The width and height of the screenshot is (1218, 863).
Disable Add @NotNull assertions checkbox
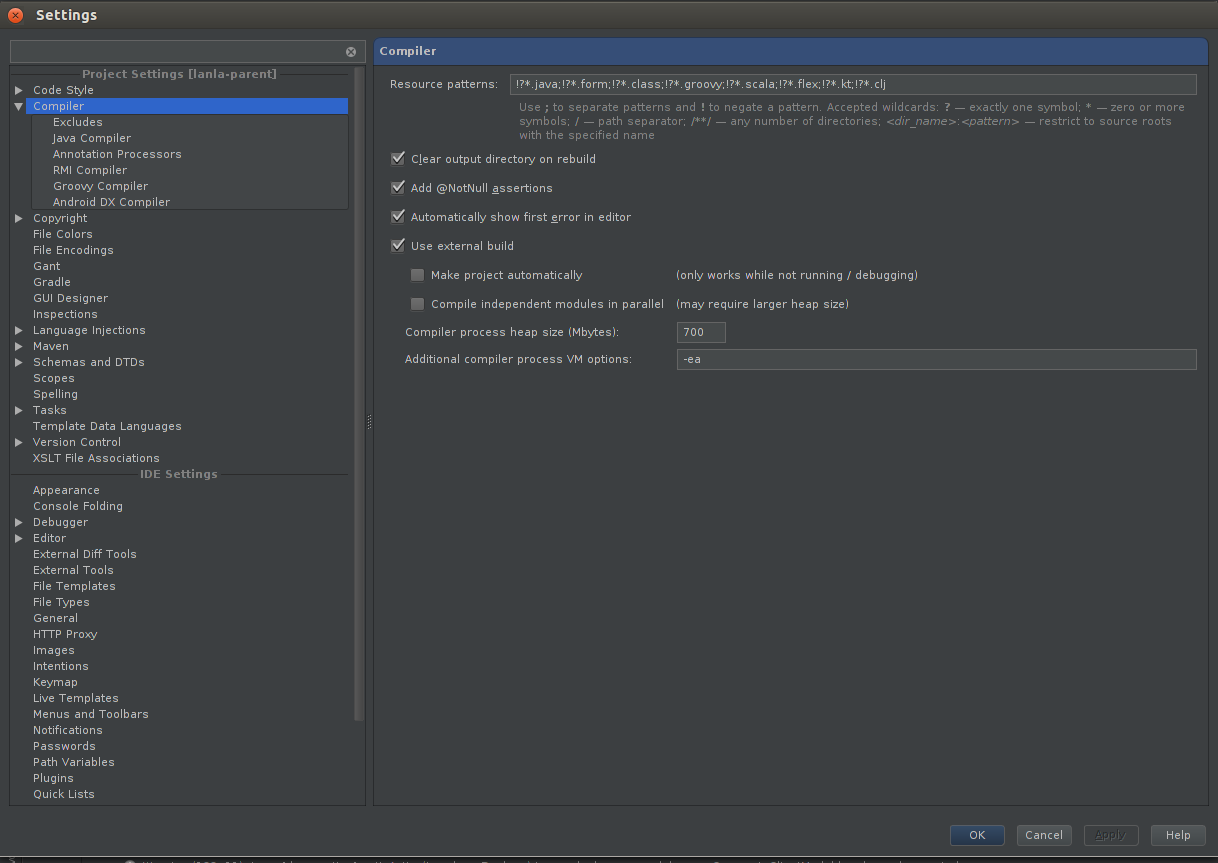coord(398,188)
